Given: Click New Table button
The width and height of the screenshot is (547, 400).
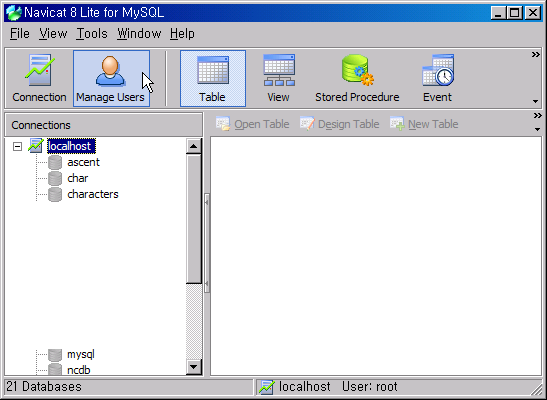Looking at the screenshot, I should coord(424,124).
